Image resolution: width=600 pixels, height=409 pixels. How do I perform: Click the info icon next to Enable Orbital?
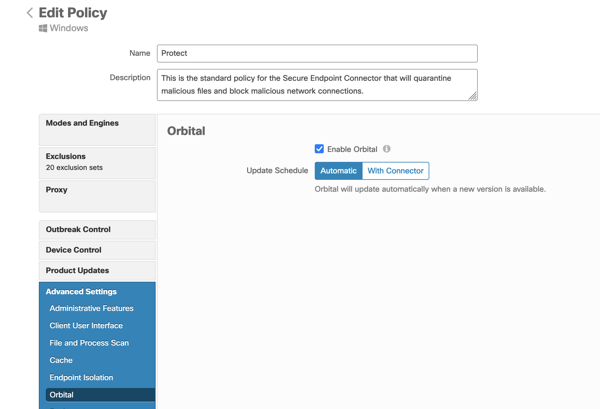tap(387, 149)
